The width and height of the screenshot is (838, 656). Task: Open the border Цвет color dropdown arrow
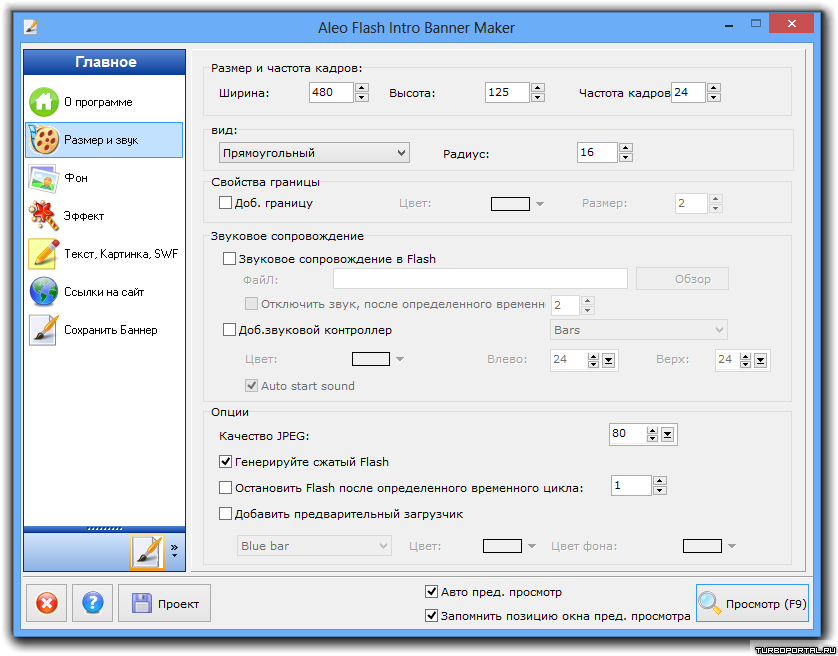[x=540, y=204]
